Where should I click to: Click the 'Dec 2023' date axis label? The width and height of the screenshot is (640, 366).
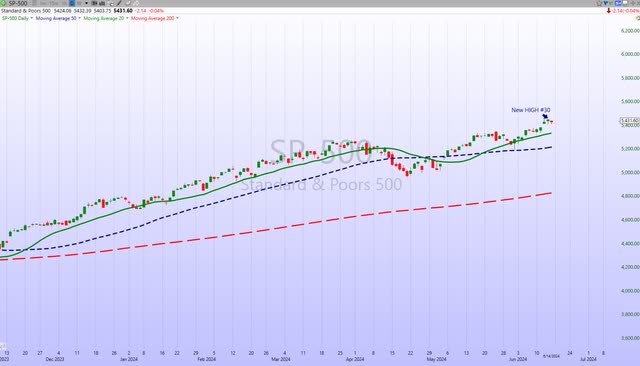click(55, 359)
